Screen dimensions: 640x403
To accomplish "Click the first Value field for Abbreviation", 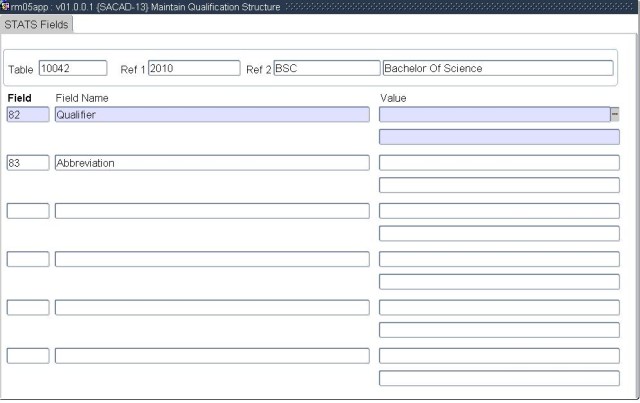I will [499, 162].
